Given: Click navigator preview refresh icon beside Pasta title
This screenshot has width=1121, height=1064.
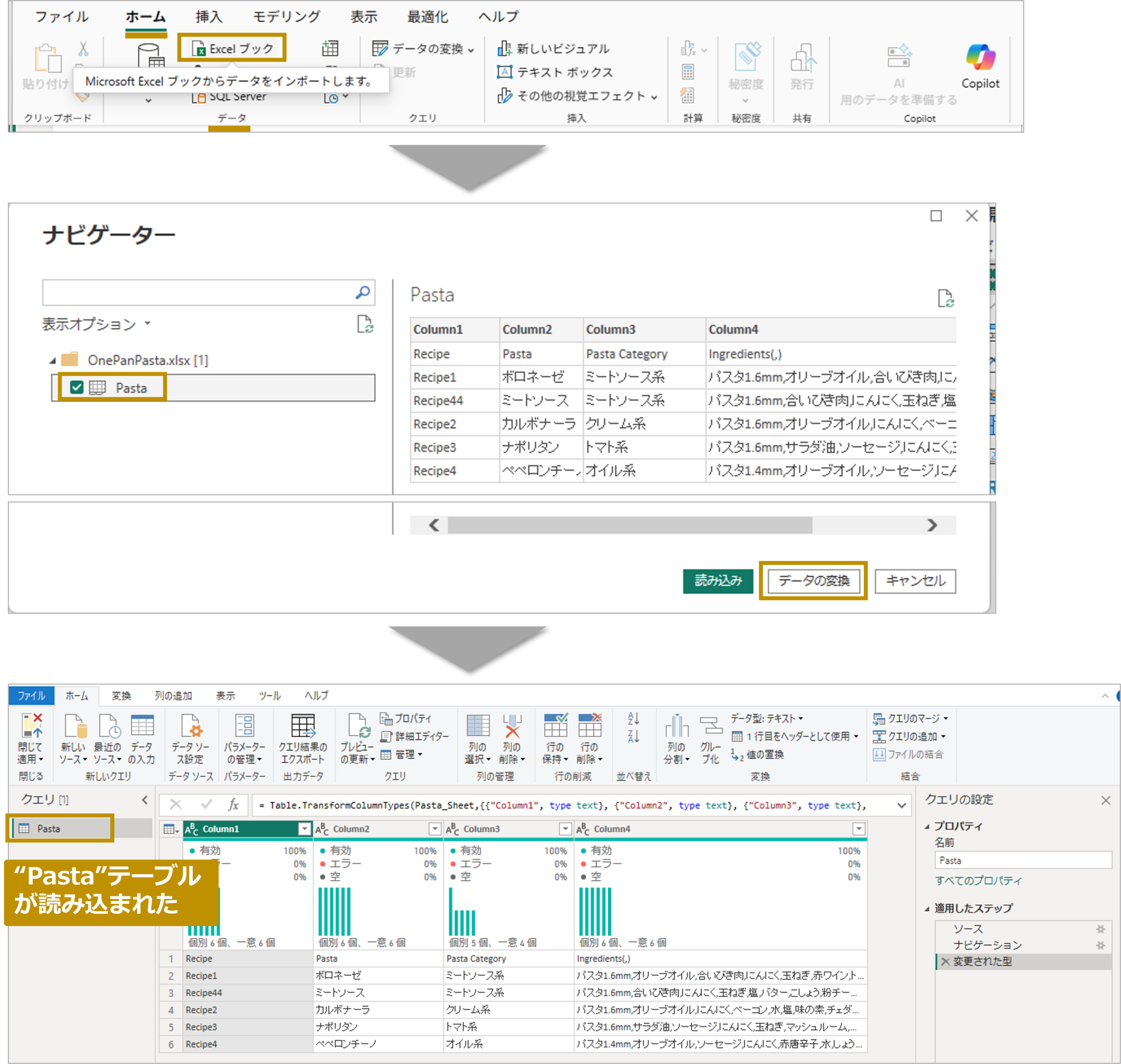Looking at the screenshot, I should (945, 298).
